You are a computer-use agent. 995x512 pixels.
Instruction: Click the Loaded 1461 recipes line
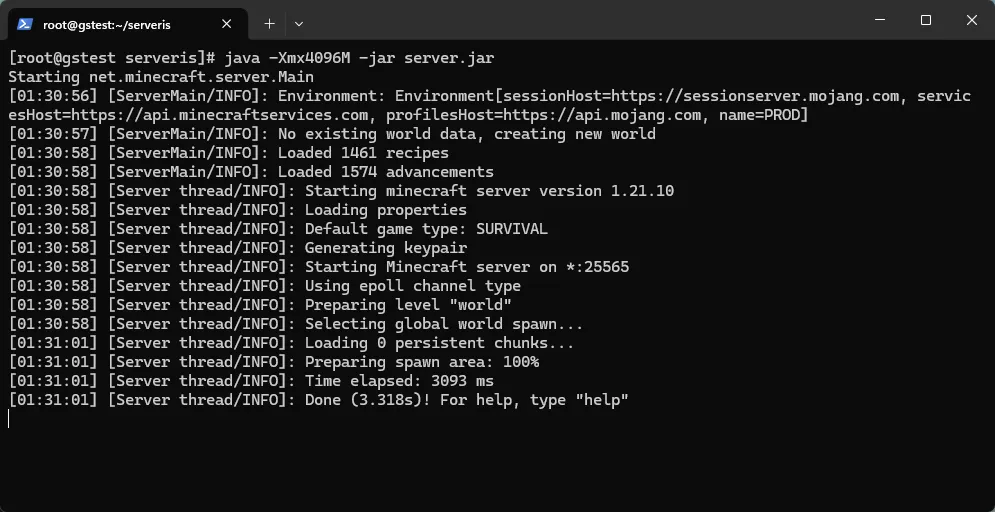coord(228,154)
